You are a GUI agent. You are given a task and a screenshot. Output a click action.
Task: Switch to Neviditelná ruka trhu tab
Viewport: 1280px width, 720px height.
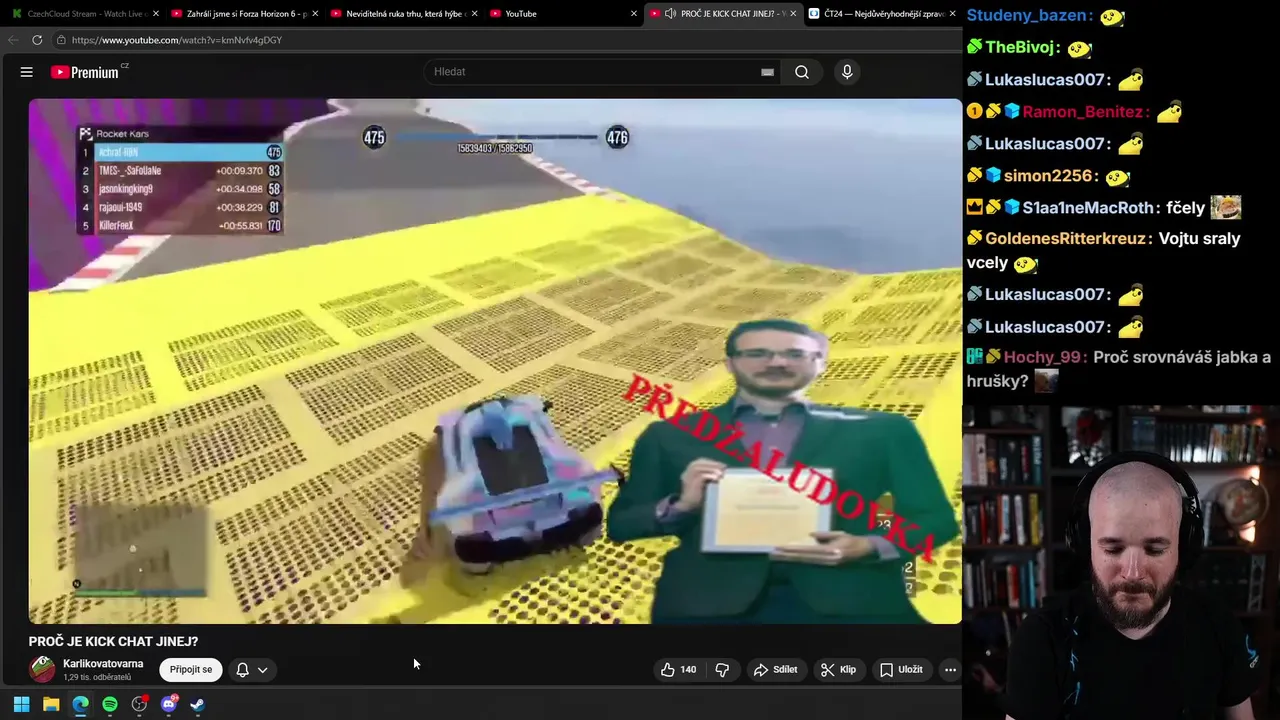click(402, 14)
